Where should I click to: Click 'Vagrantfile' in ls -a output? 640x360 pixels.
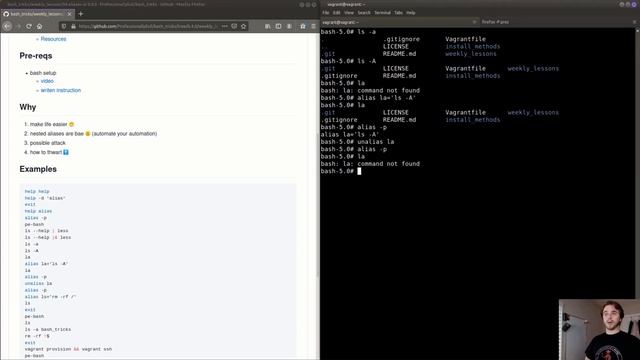(465, 39)
